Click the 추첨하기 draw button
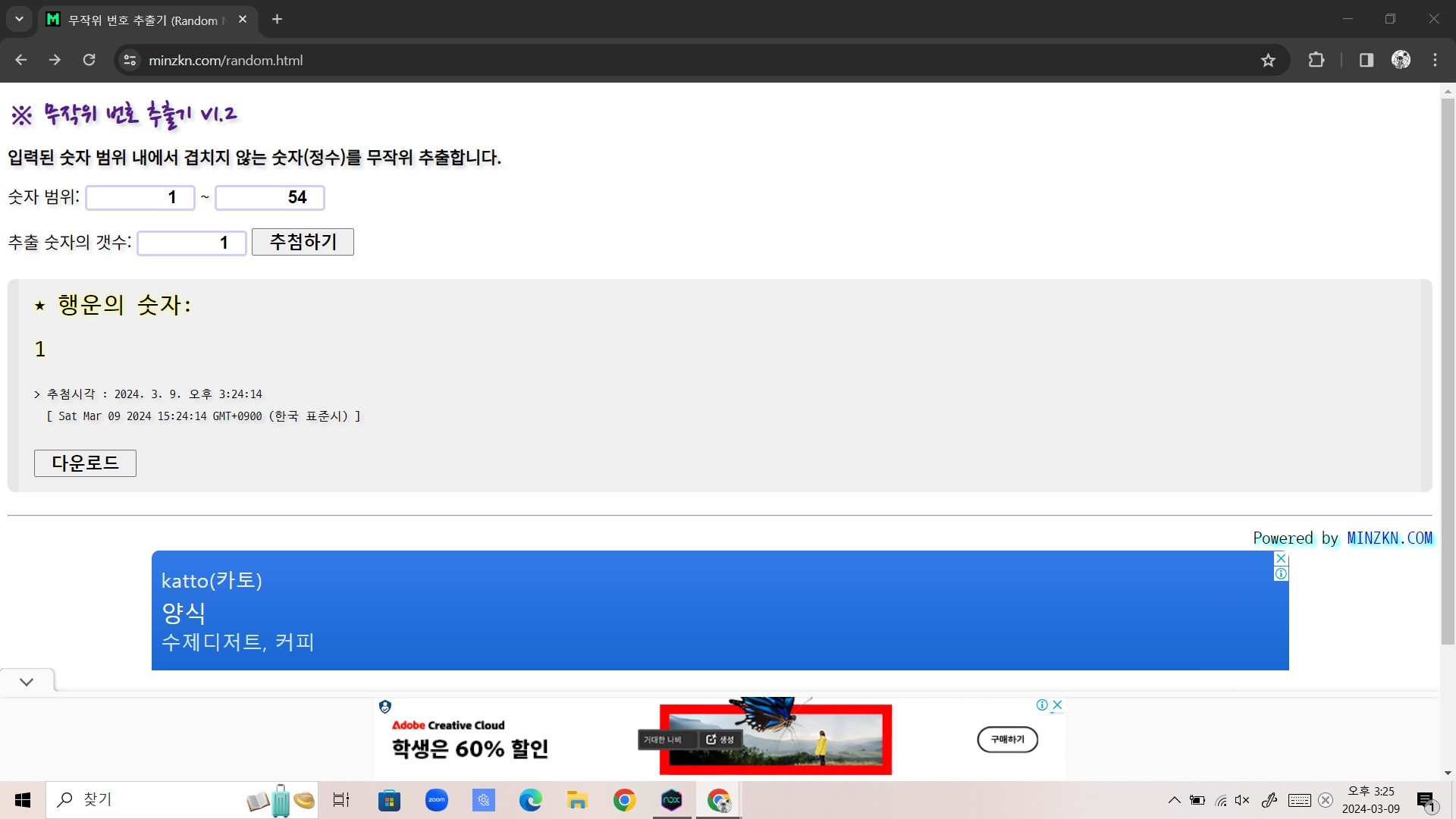The image size is (1456, 819). tap(303, 242)
